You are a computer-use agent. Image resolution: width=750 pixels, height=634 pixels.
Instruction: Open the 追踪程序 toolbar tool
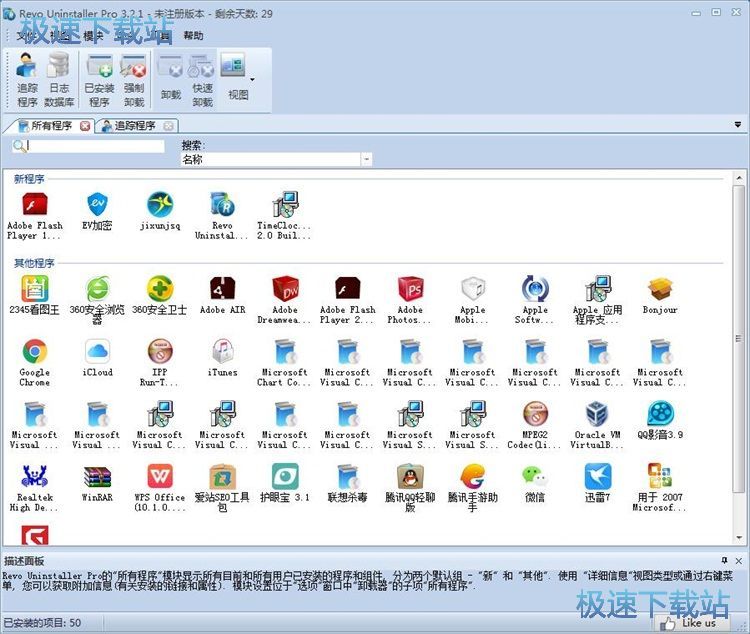point(27,80)
